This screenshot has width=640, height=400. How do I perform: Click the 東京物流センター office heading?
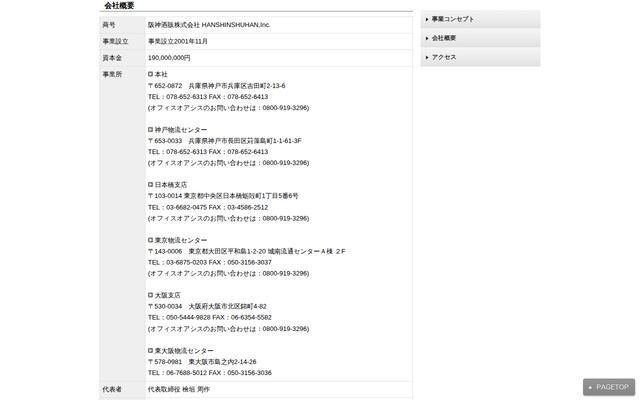(x=178, y=240)
